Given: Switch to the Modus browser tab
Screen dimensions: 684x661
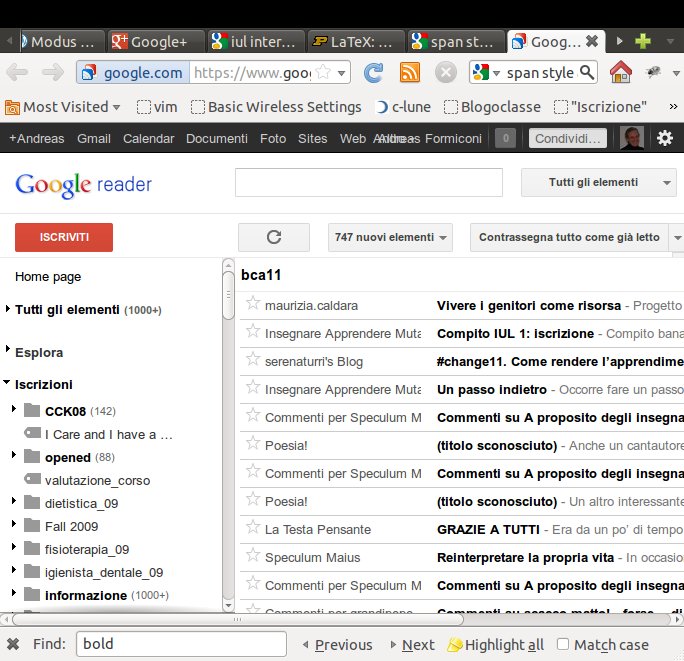Looking at the screenshot, I should click(61, 42).
